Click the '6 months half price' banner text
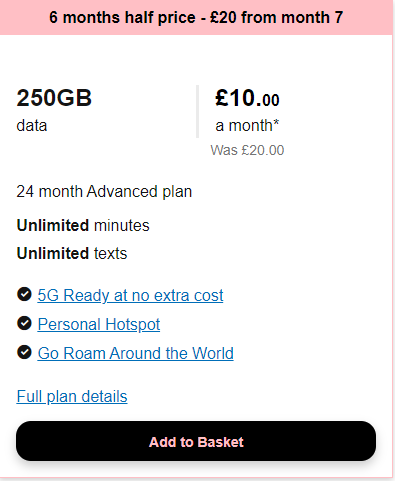The image size is (395, 481). click(122, 17)
